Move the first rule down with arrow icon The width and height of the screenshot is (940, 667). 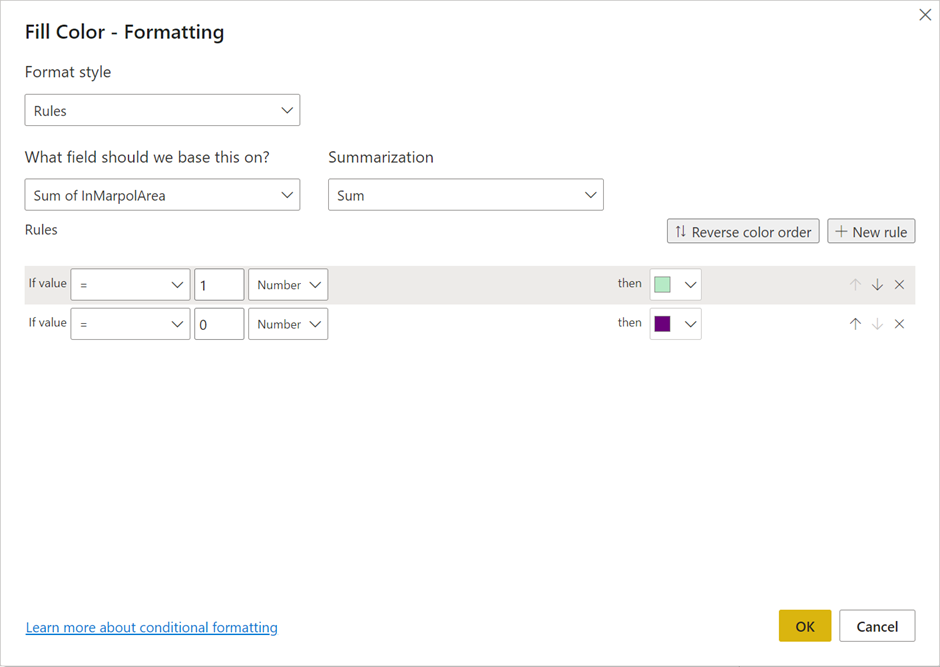click(877, 285)
